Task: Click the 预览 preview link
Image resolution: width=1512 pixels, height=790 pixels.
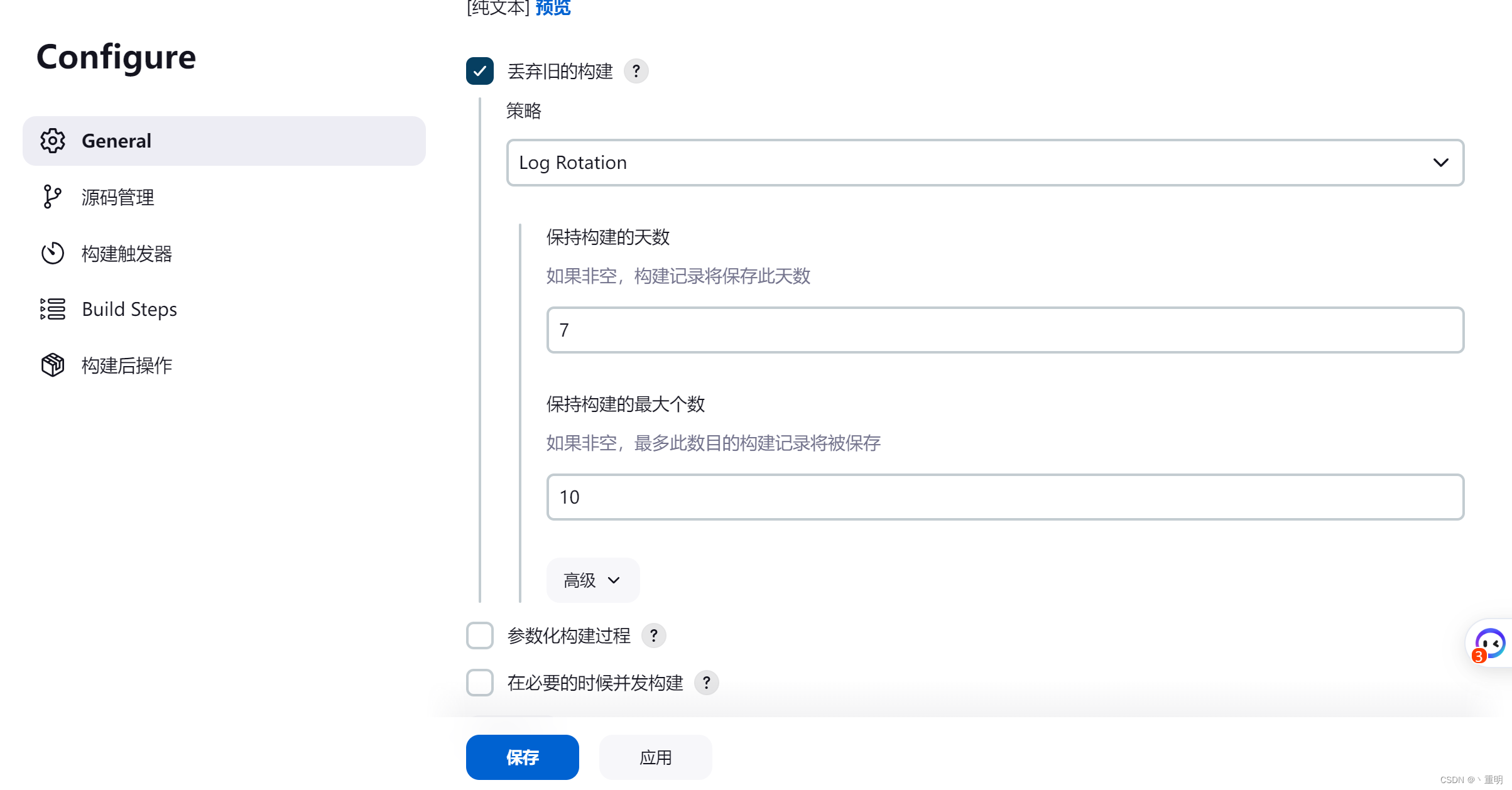Action: [553, 8]
